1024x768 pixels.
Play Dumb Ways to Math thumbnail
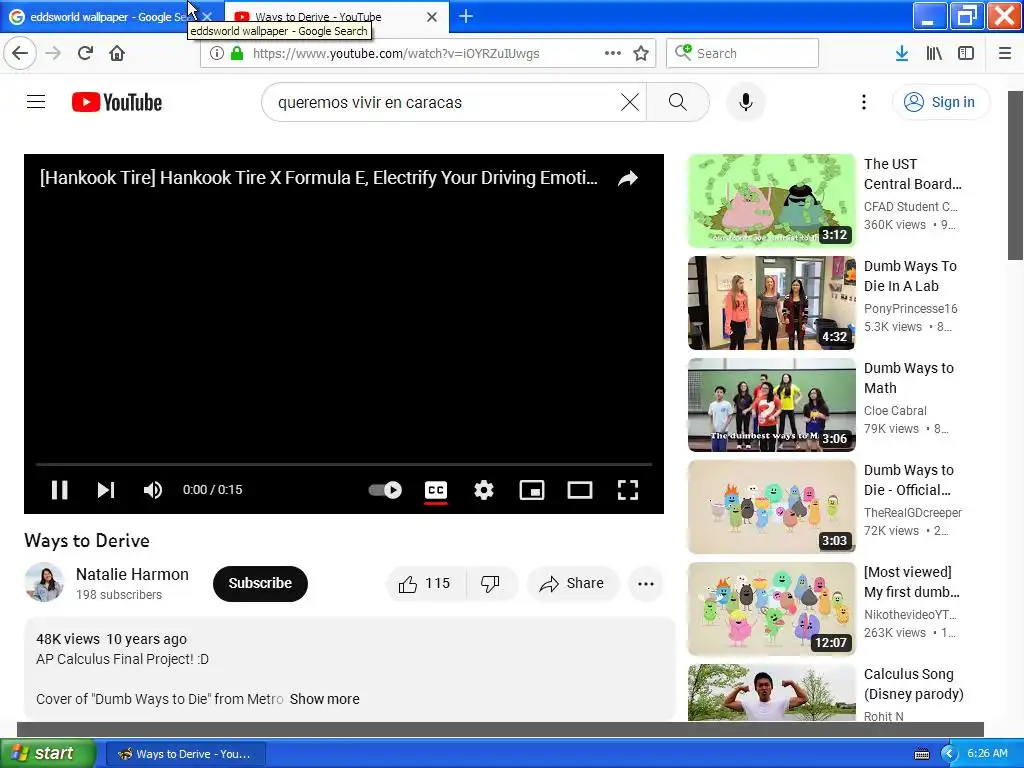tap(771, 404)
